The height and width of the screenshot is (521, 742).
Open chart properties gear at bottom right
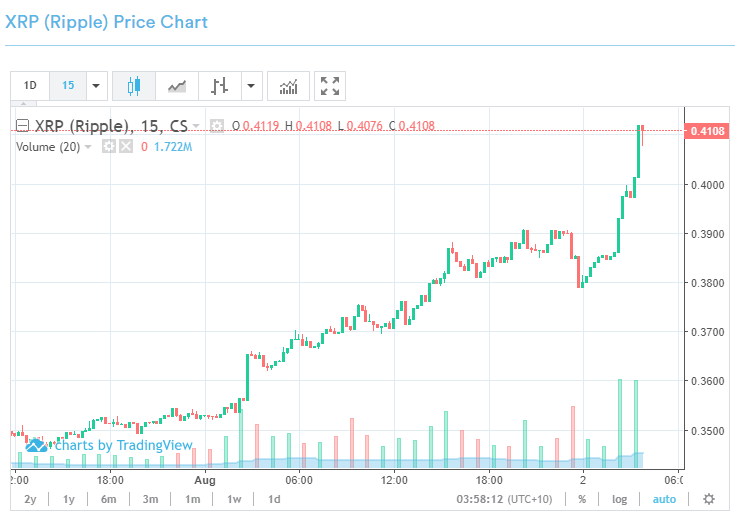point(709,499)
